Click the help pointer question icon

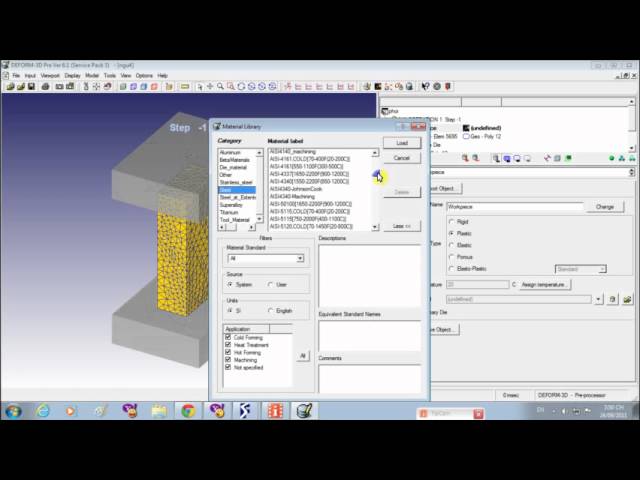tap(425, 87)
